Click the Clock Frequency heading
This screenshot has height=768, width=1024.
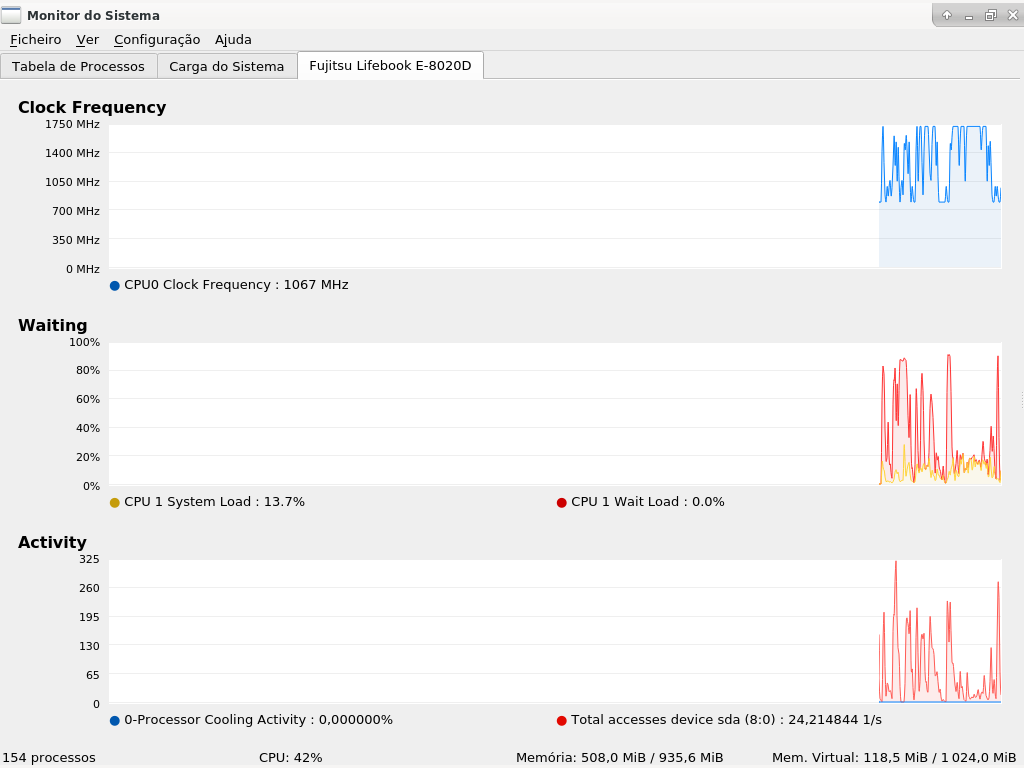coord(92,107)
